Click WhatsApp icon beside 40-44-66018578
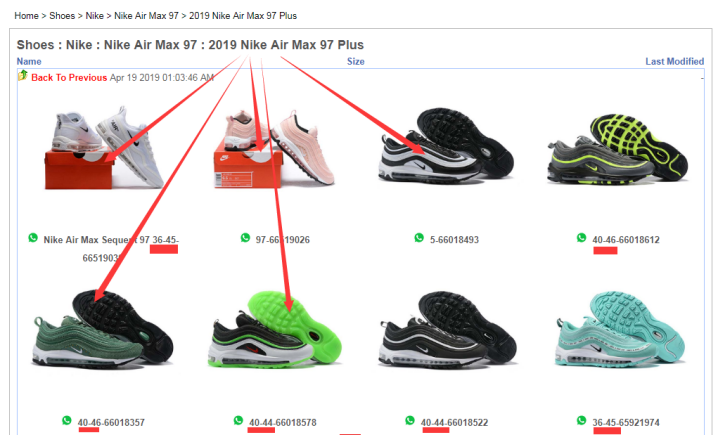This screenshot has height=436, width=718. 238,420
